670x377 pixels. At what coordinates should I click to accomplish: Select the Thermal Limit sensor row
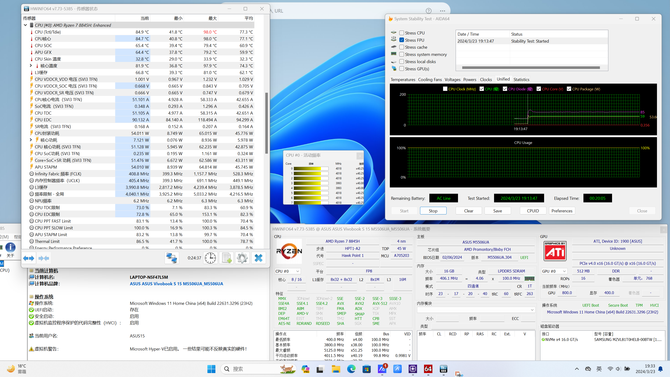coord(138,242)
